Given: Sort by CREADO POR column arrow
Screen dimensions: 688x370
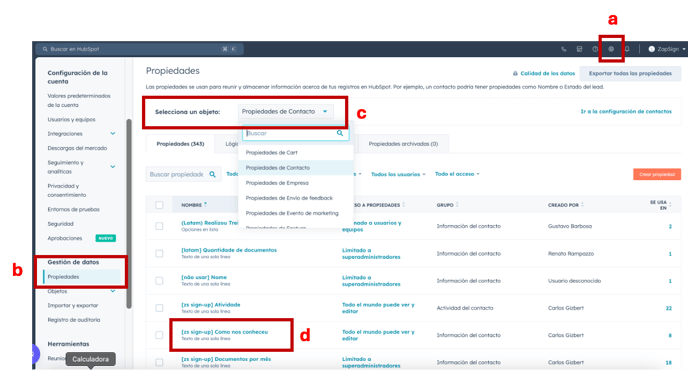Looking at the screenshot, I should coord(582,205).
